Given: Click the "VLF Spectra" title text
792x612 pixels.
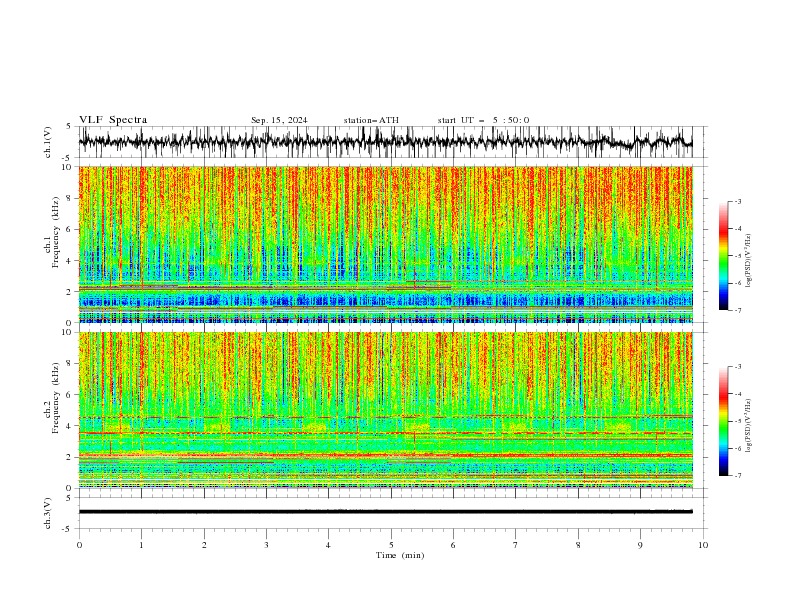Looking at the screenshot, I should (x=113, y=120).
